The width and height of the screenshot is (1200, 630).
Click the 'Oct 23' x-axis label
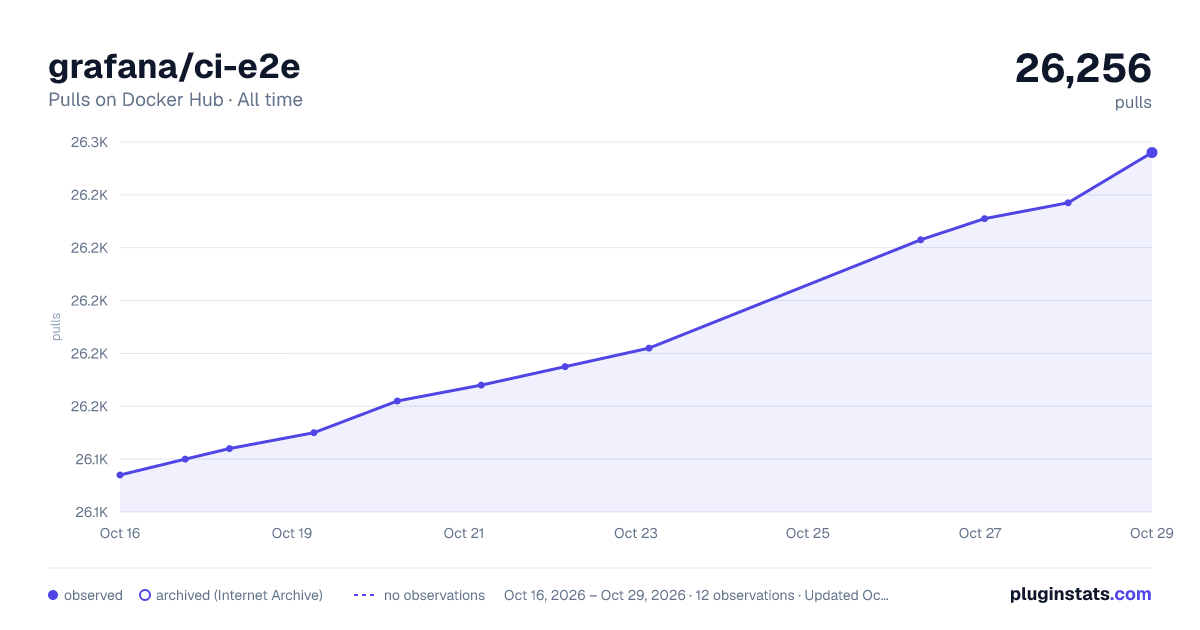(x=636, y=533)
